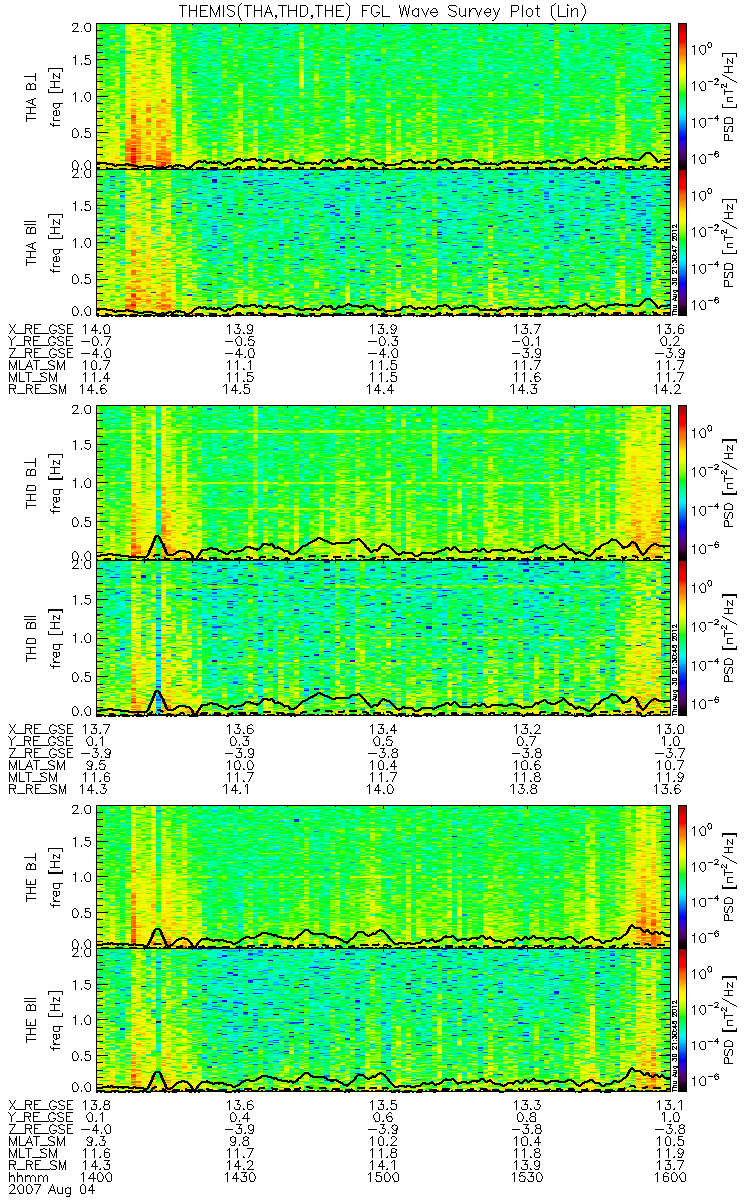
Task: Click inside the THA B⊥ spectrogram panel
Action: click(x=385, y=95)
